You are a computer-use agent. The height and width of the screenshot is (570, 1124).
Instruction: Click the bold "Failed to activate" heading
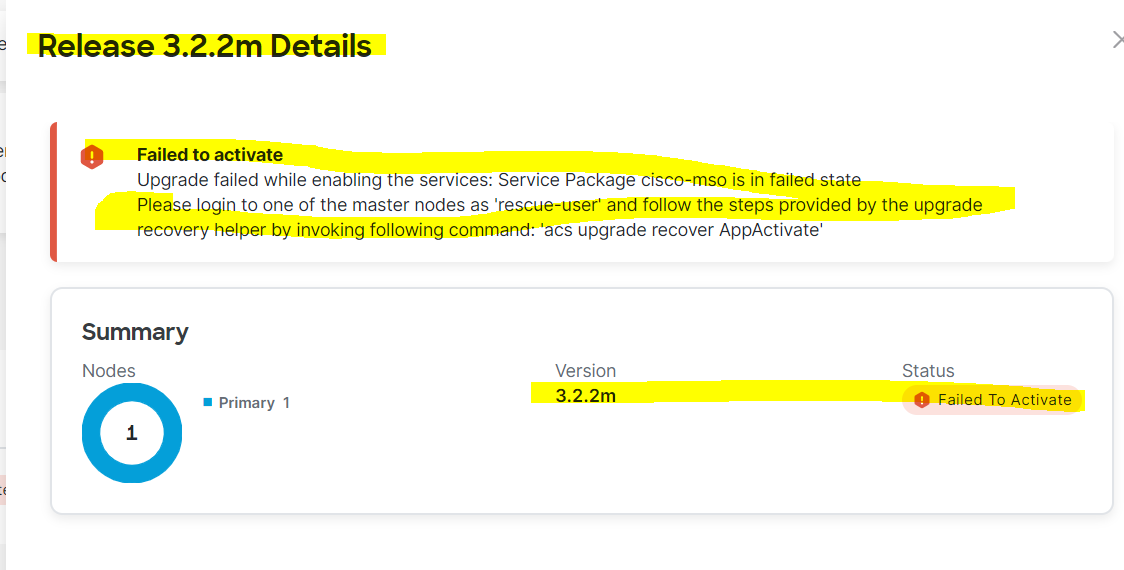[210, 154]
